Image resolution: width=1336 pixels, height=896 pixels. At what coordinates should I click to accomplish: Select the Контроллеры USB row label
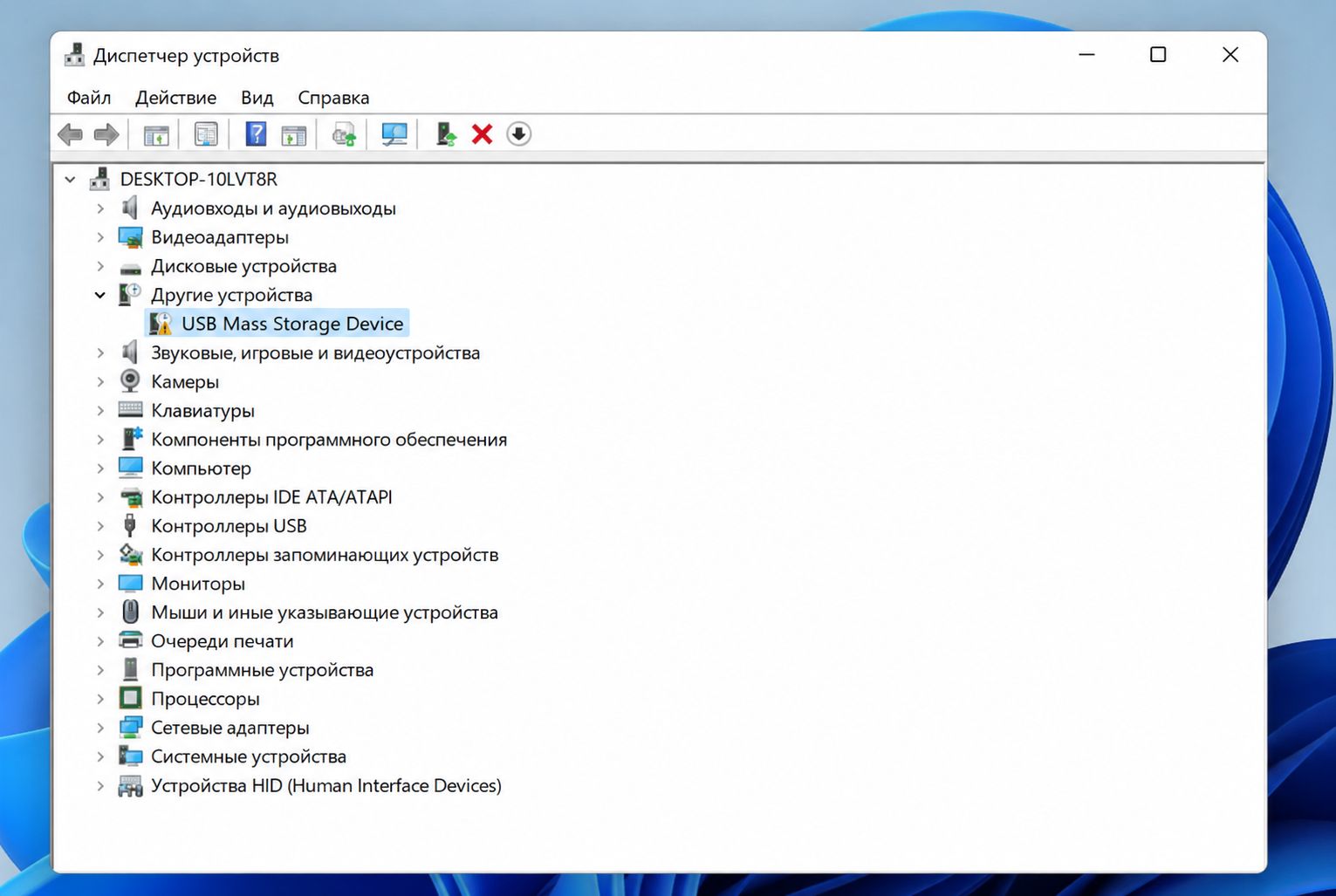tap(229, 526)
